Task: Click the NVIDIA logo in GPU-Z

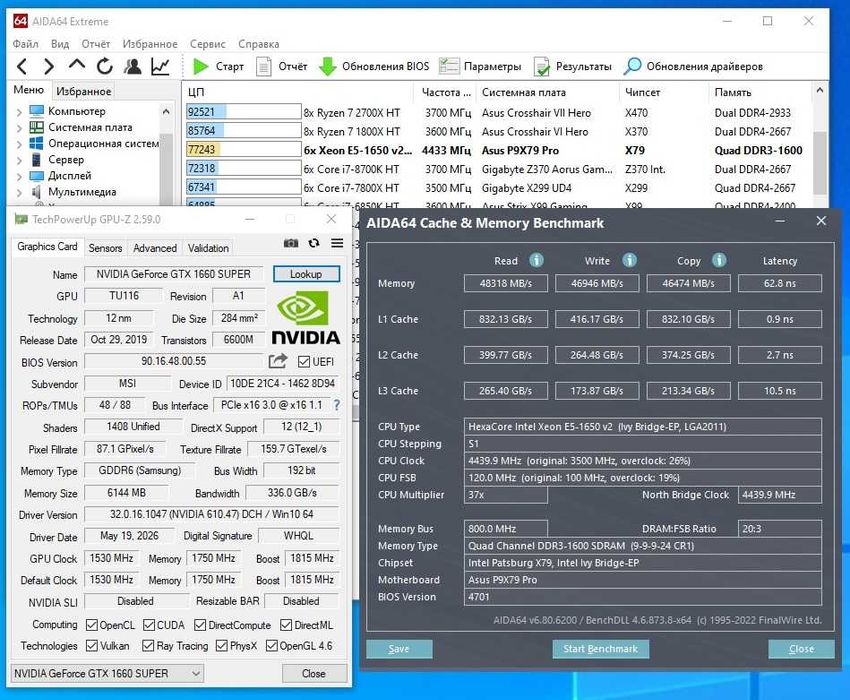Action: click(306, 317)
